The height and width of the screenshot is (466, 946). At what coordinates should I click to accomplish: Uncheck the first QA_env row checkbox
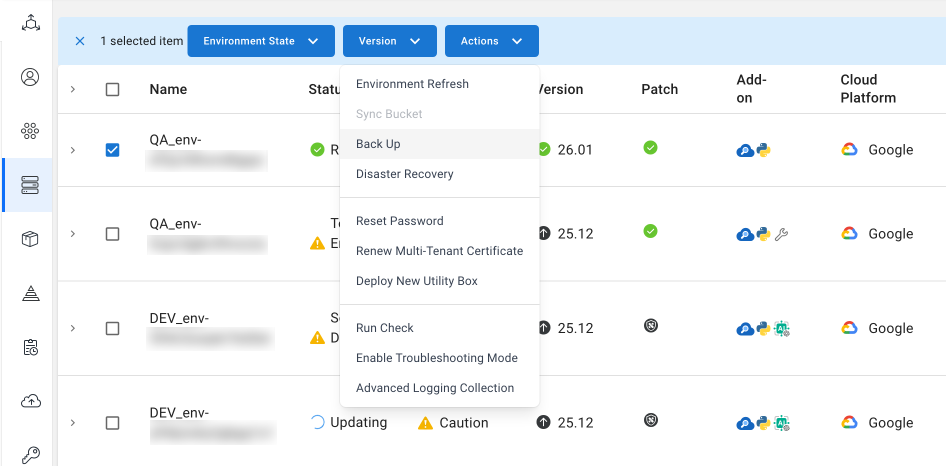pos(112,150)
